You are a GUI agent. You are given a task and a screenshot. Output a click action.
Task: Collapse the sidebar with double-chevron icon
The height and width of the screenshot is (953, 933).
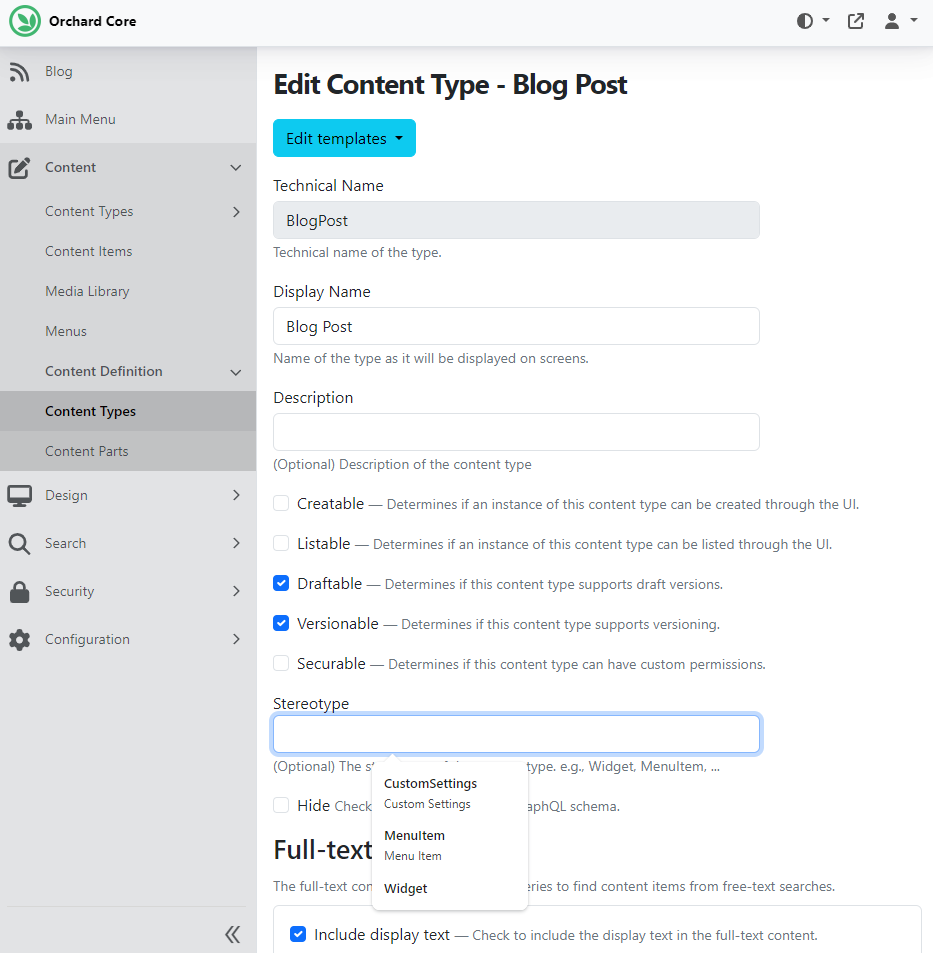tap(233, 934)
